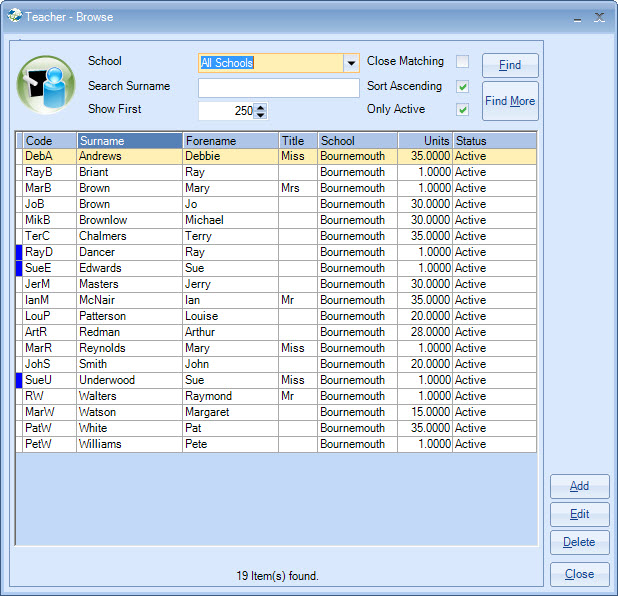Screen dimensions: 618x596
Task: Click the Edit button
Action: 579,514
